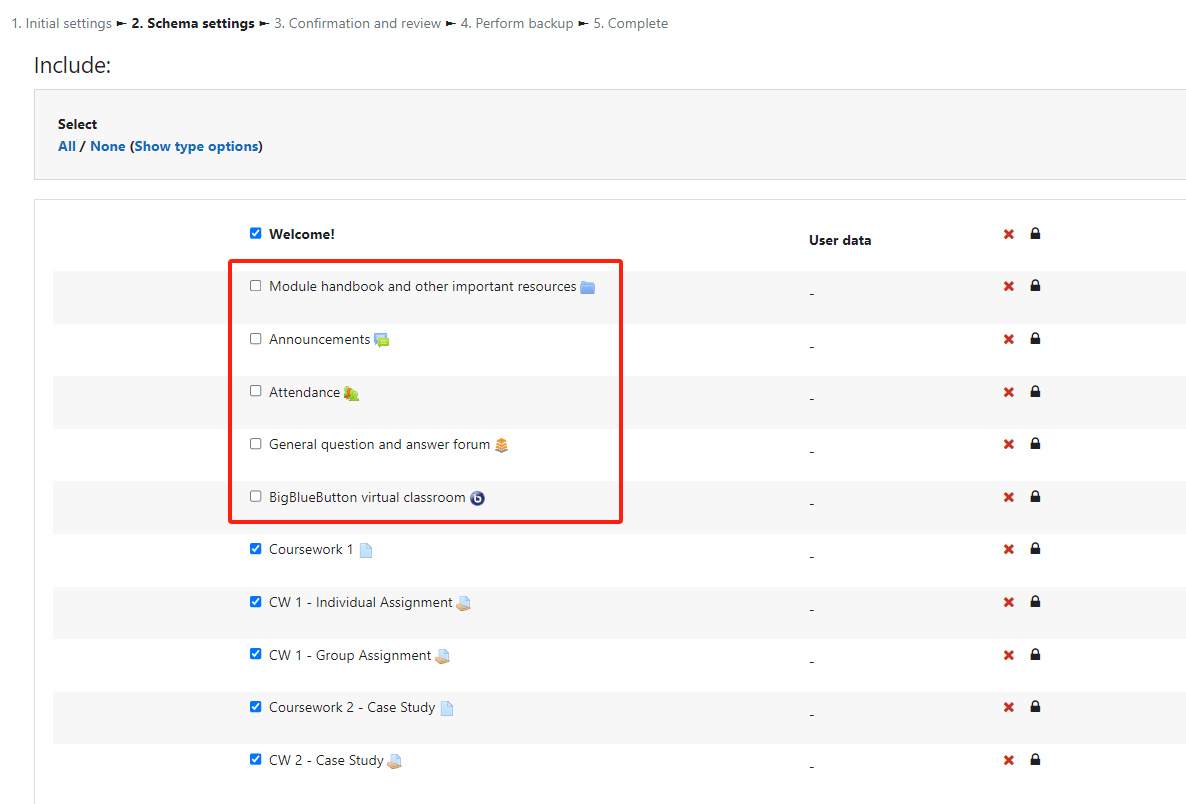Screen dimensions: 1186x804
Task: Click the page icon next to Coursework 1
Action: (365, 550)
